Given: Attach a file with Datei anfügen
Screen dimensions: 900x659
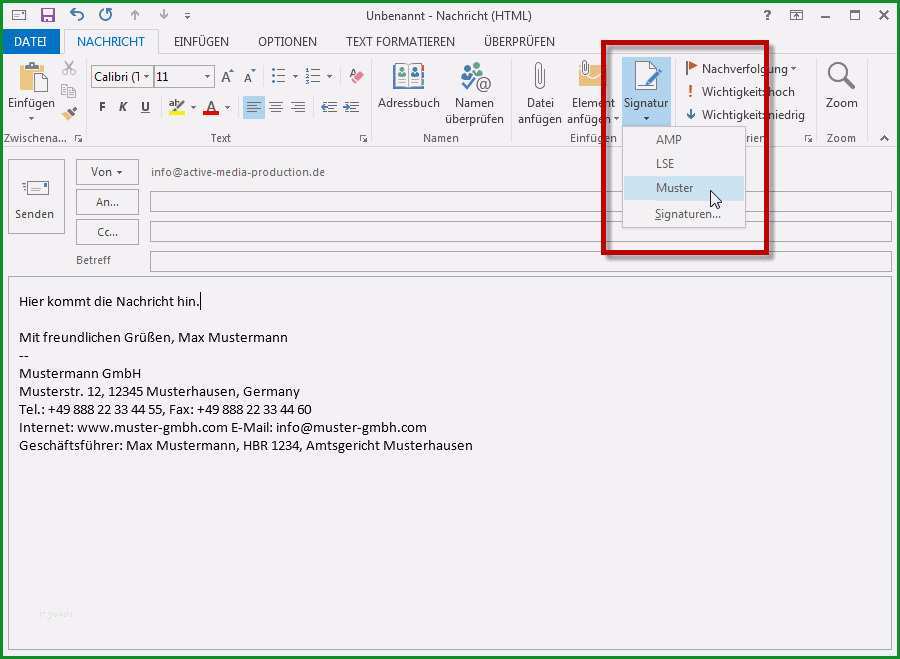Looking at the screenshot, I should (x=540, y=94).
